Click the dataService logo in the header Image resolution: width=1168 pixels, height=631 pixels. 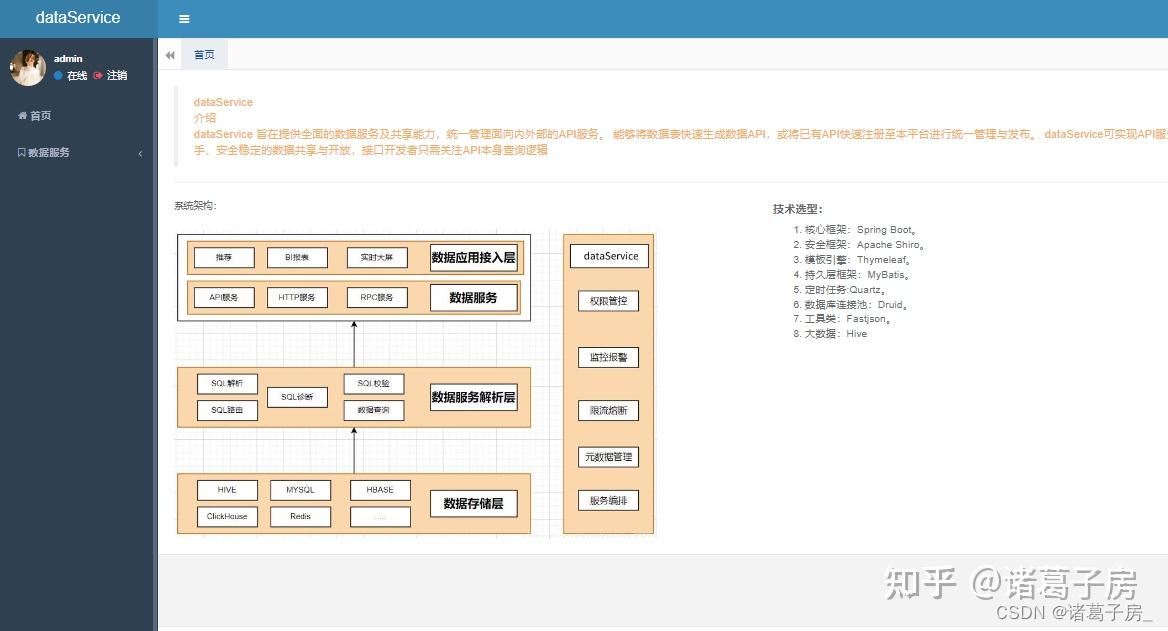pos(77,18)
